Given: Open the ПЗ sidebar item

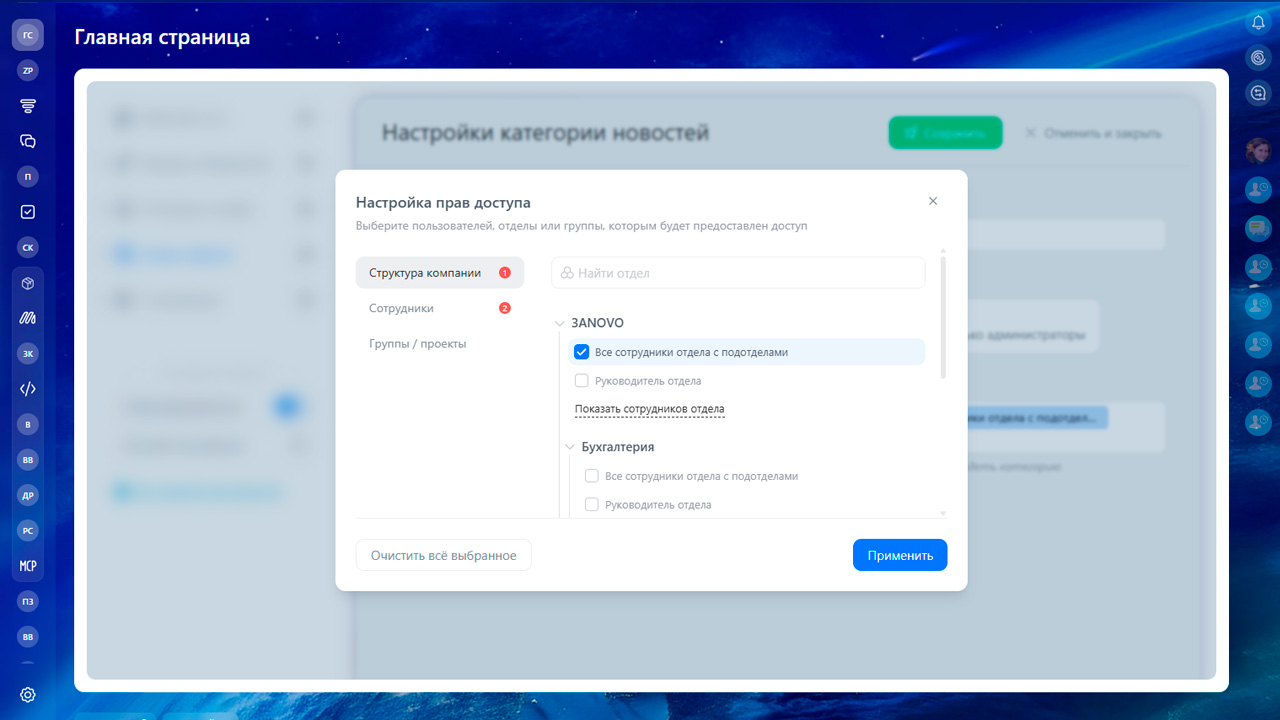Looking at the screenshot, I should [x=28, y=601].
